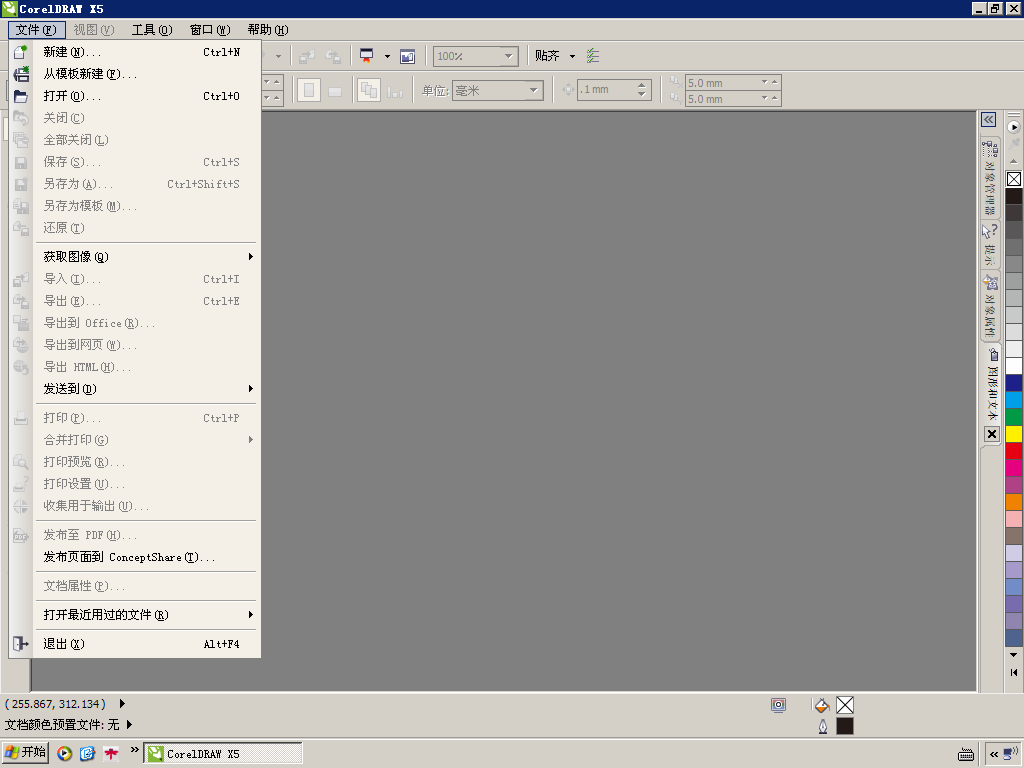The width and height of the screenshot is (1024, 768).
Task: Open the 帮助 (Help) menu
Action: click(268, 30)
